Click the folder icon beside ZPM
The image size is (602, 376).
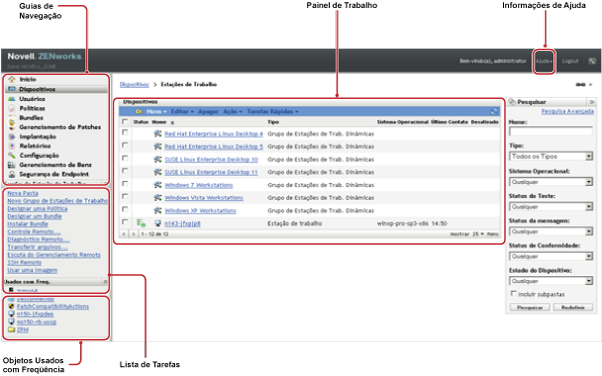12,330
